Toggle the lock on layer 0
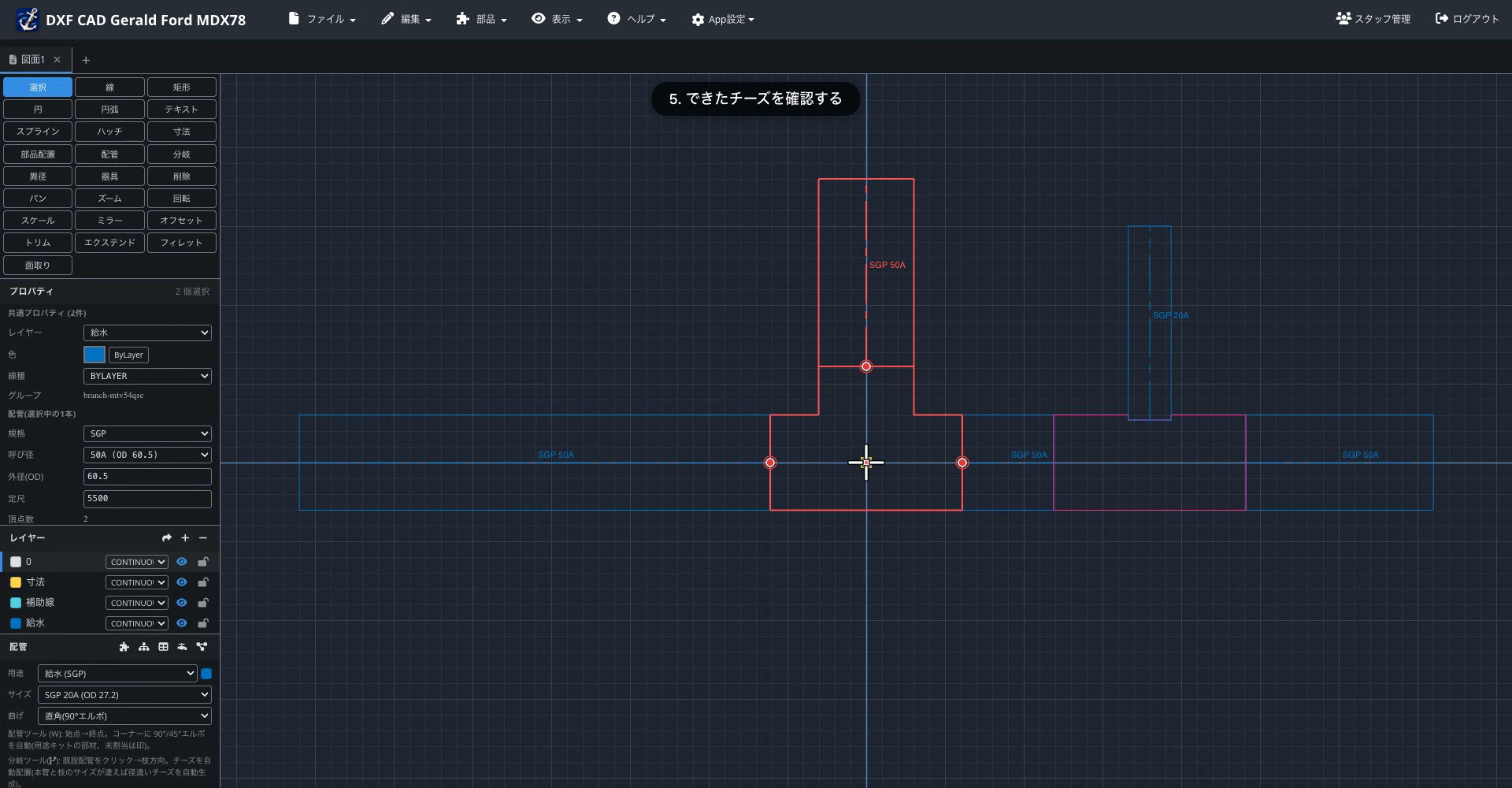This screenshot has height=788, width=1512. (x=202, y=562)
